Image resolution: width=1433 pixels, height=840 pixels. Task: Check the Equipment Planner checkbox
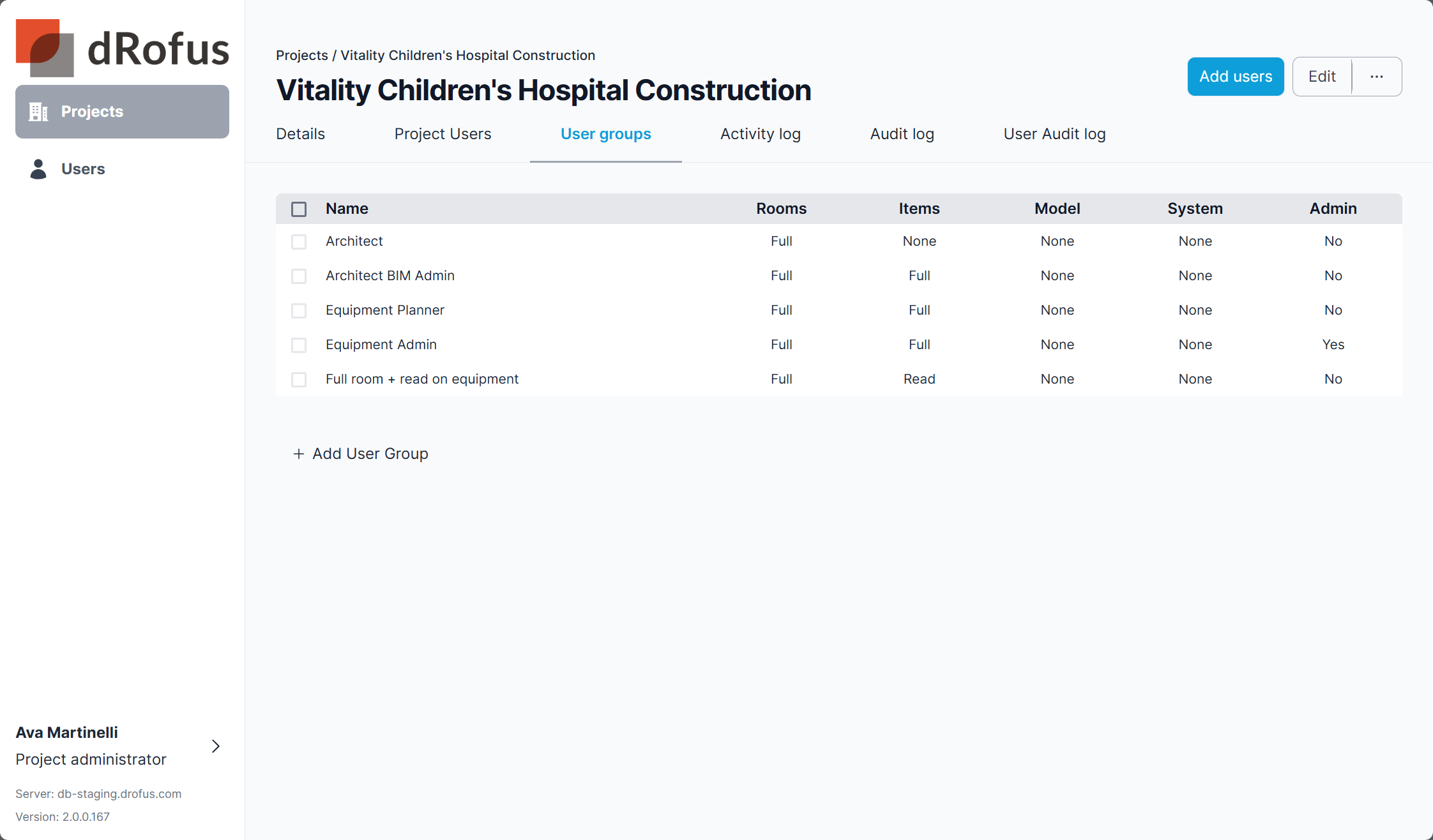(x=299, y=311)
